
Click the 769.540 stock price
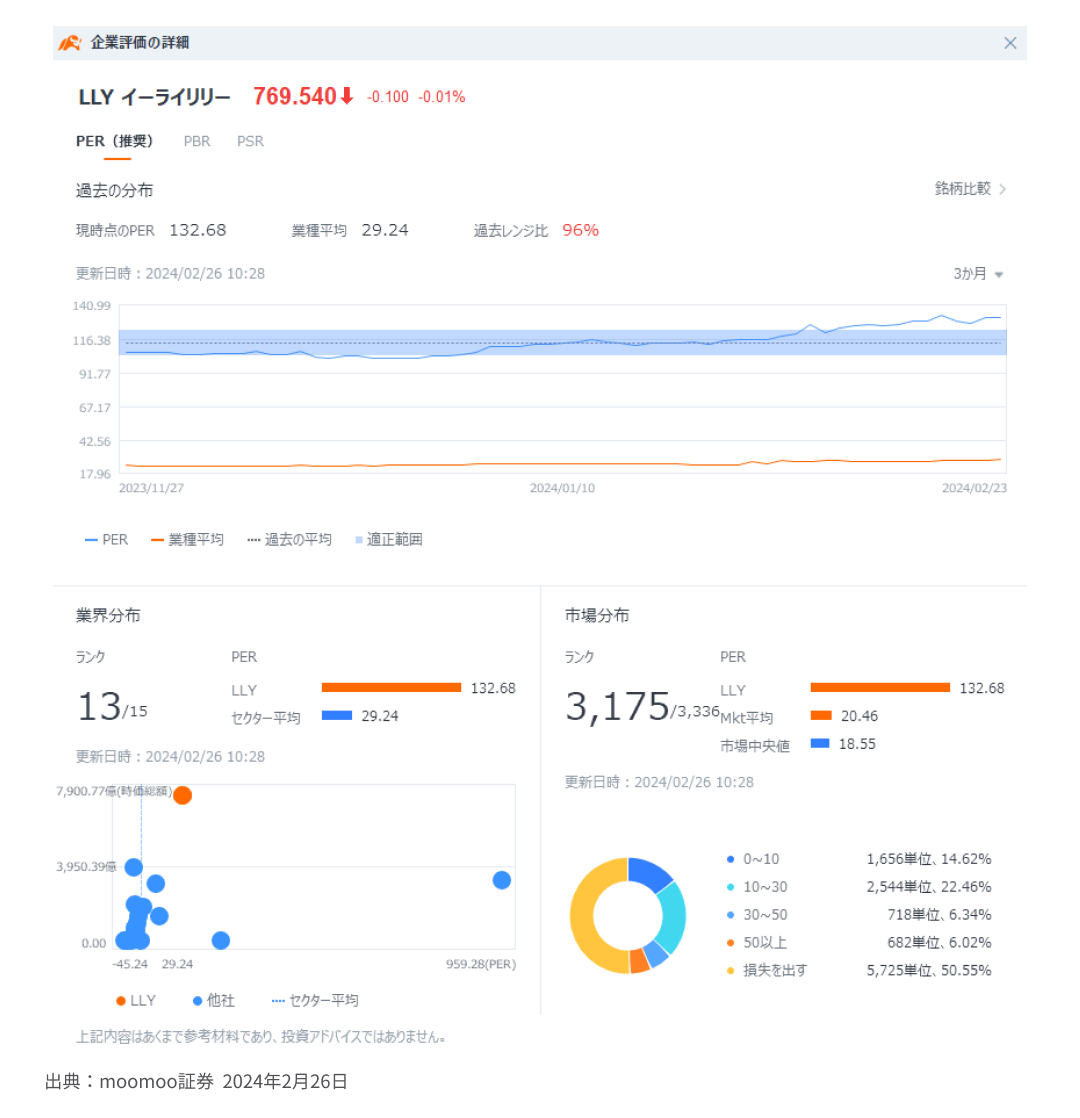(294, 96)
